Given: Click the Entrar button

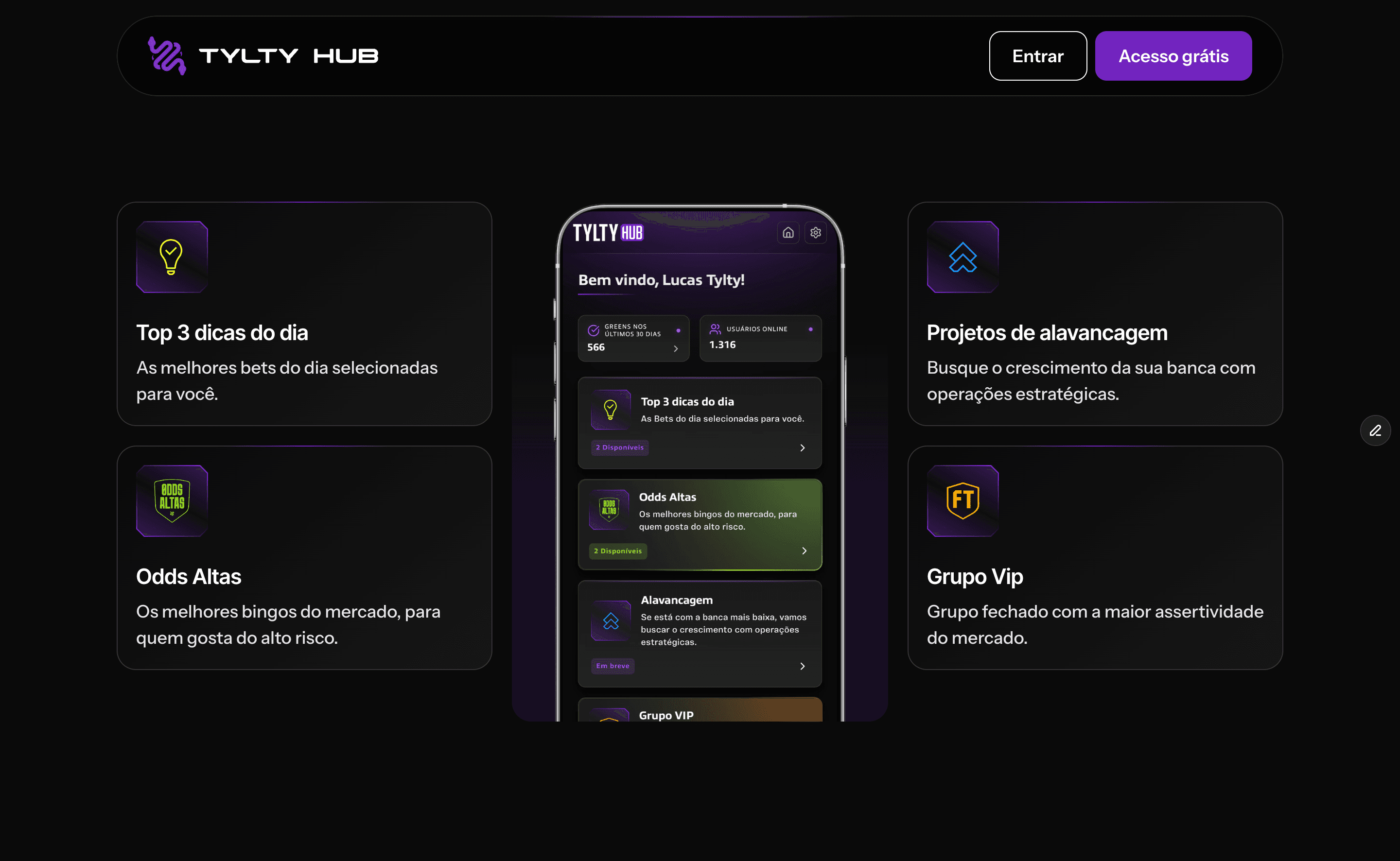Looking at the screenshot, I should point(1037,56).
